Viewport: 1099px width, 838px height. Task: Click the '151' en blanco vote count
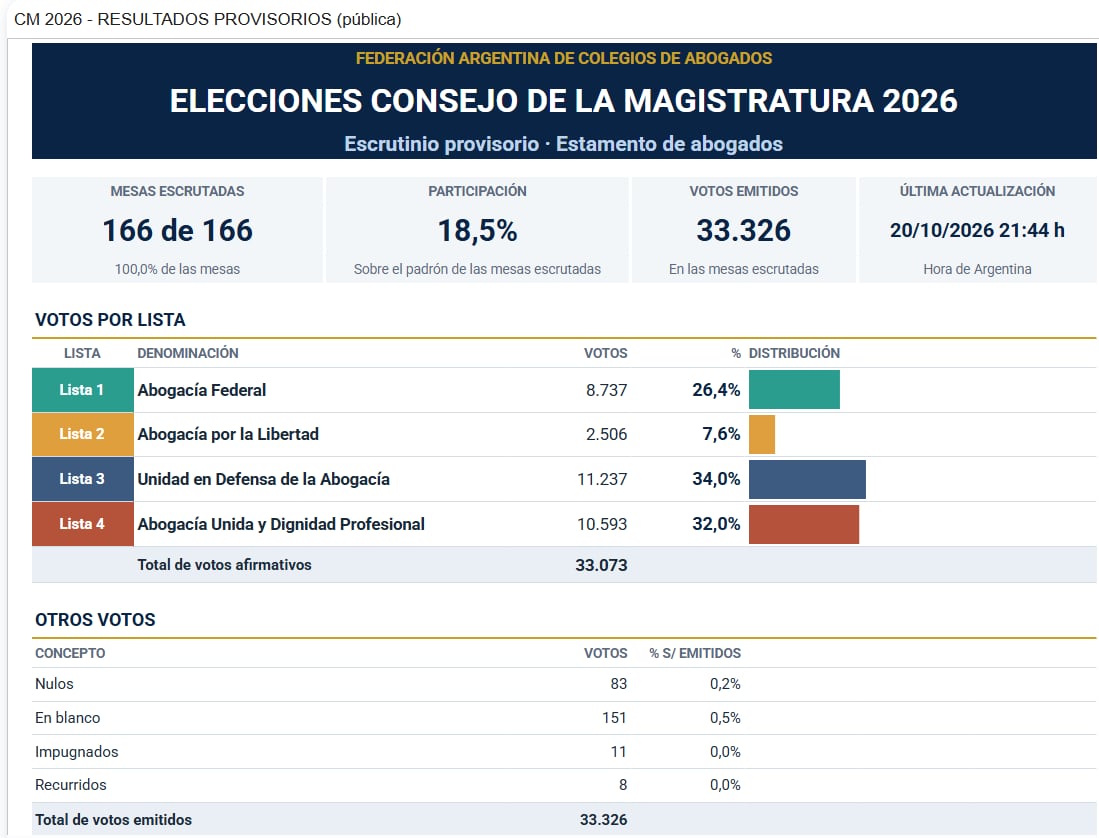pos(615,717)
